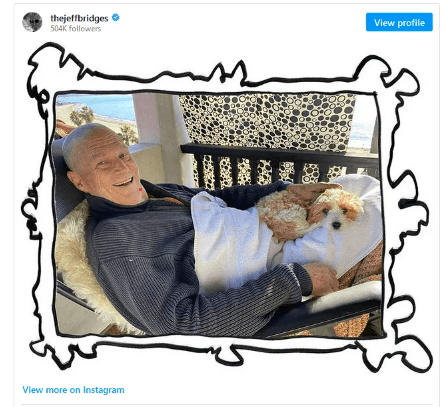Click the white towel on the man's lap

click(230, 240)
